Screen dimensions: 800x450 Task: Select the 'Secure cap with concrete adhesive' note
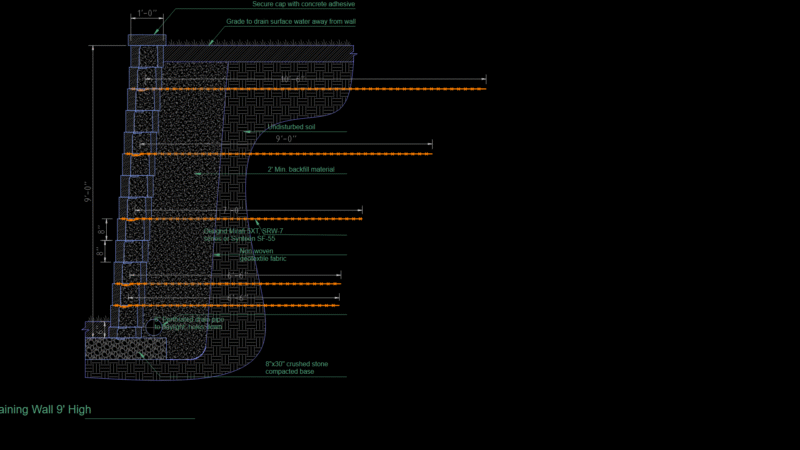click(x=304, y=4)
